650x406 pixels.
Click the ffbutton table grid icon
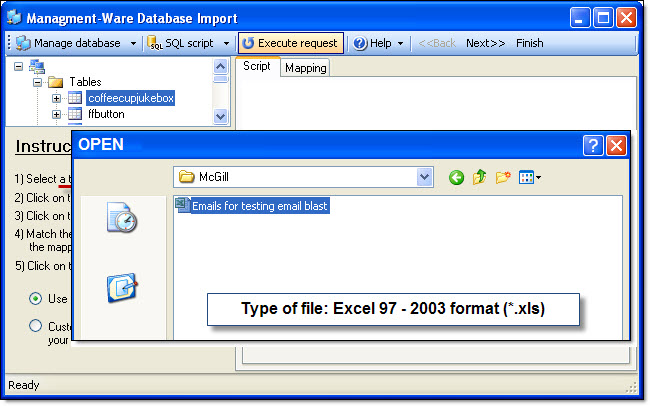tap(75, 114)
